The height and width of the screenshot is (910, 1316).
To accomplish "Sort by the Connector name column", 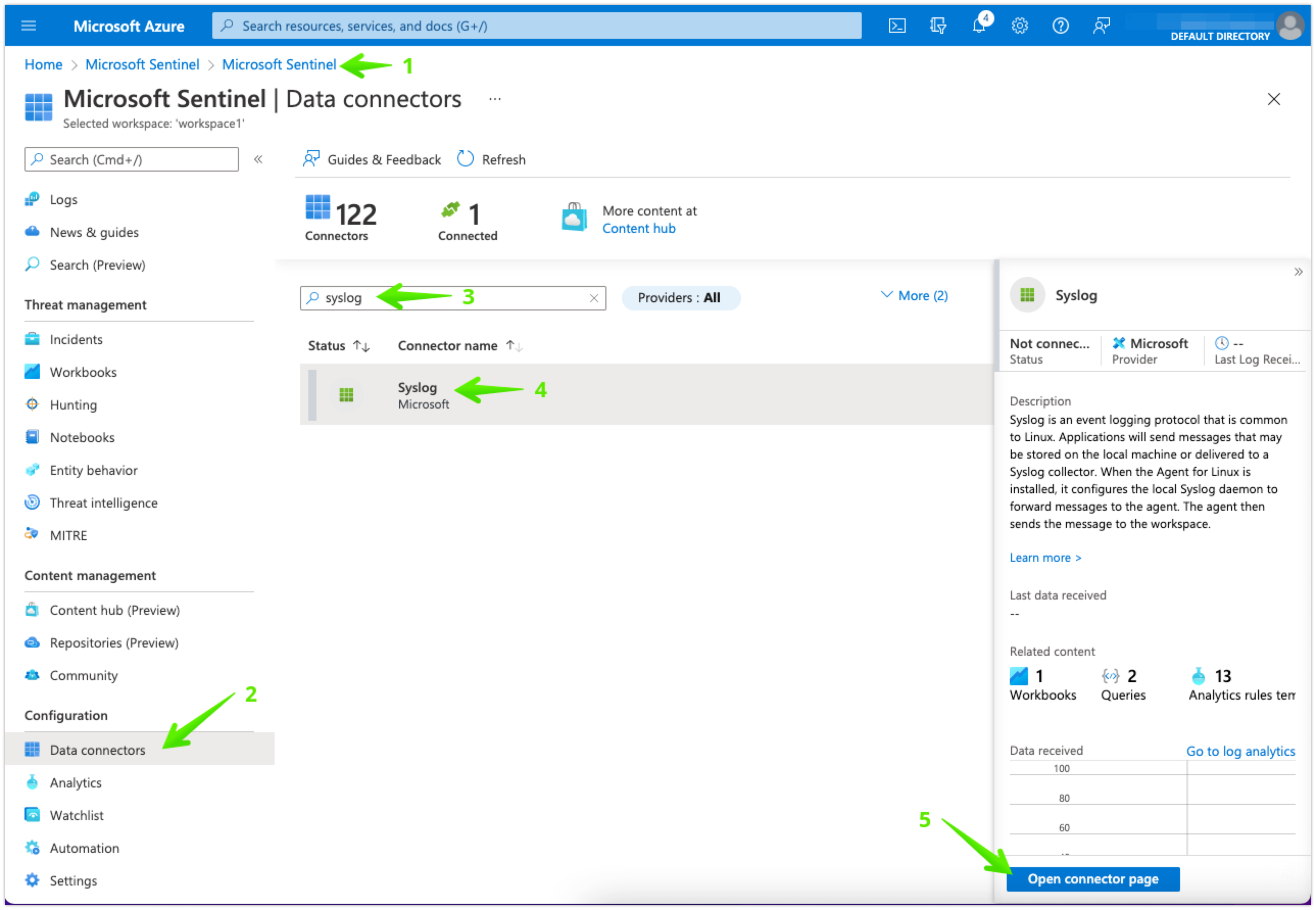I will (x=459, y=346).
